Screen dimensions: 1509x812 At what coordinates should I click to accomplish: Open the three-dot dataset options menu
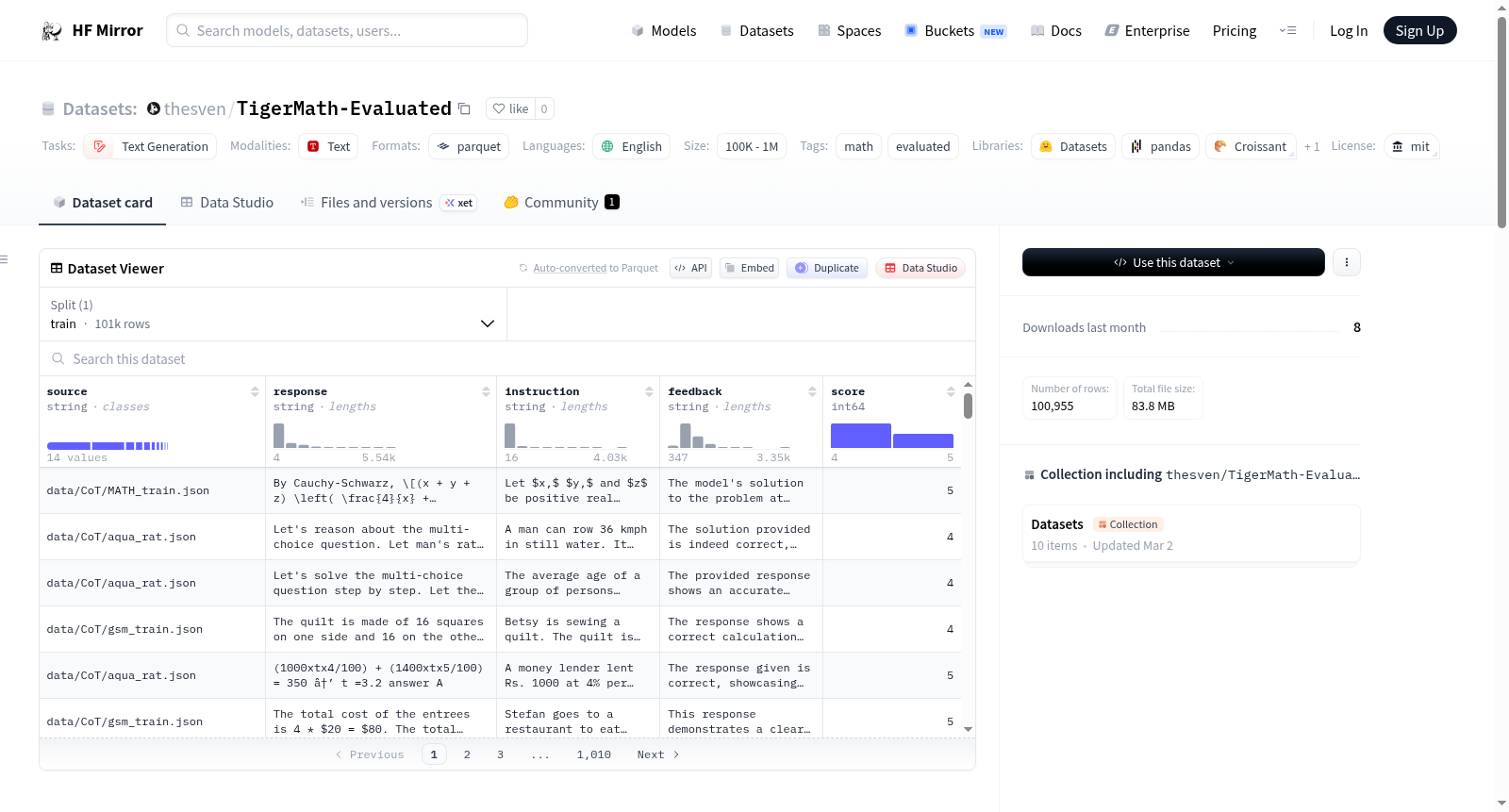point(1347,262)
